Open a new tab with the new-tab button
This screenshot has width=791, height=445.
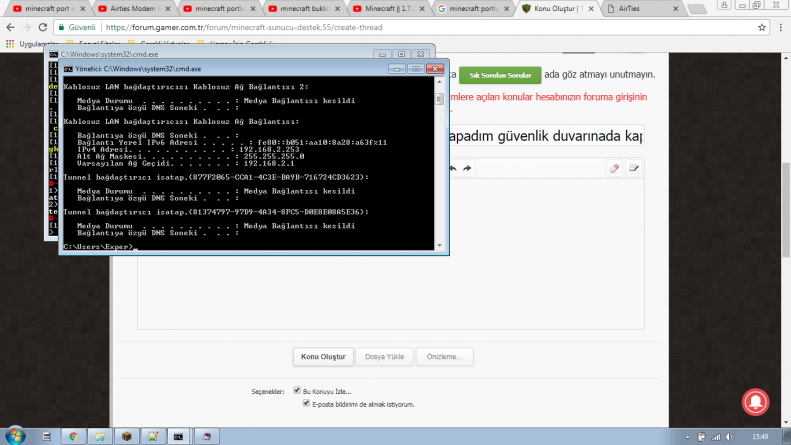(x=697, y=9)
